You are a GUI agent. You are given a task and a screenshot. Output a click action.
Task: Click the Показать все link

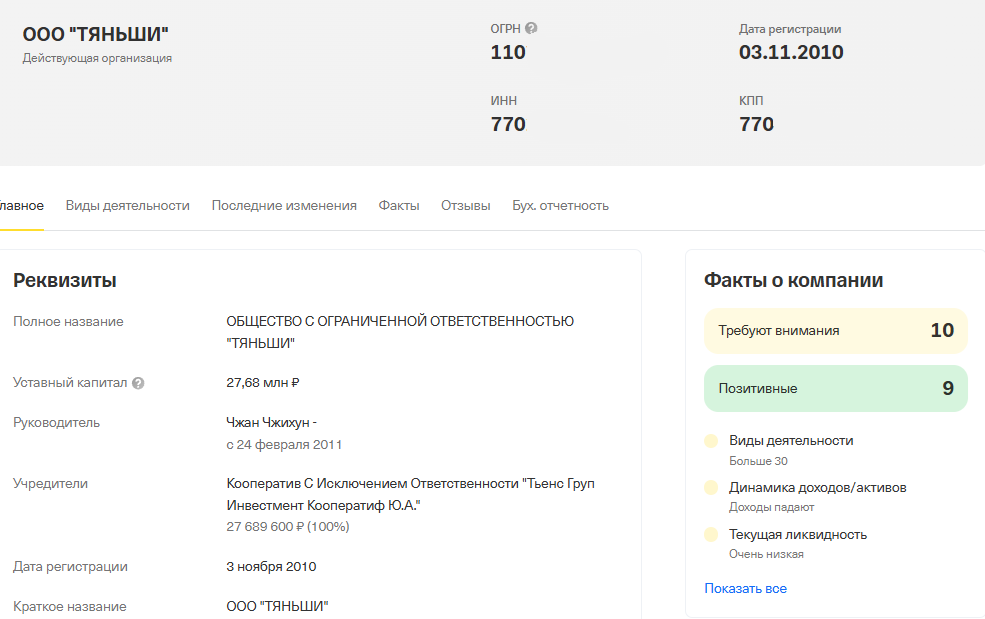coord(746,589)
